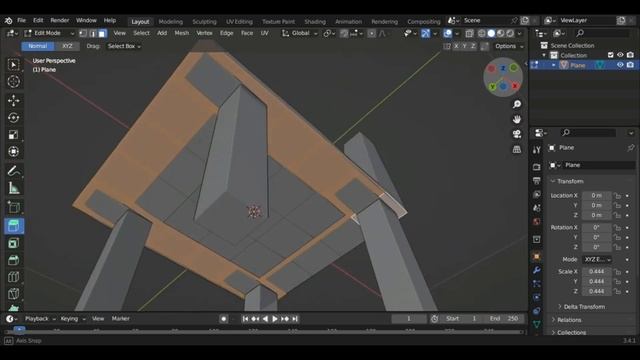
Task: Toggle Collection exclude checkbox in outliner
Action: [x=611, y=55]
